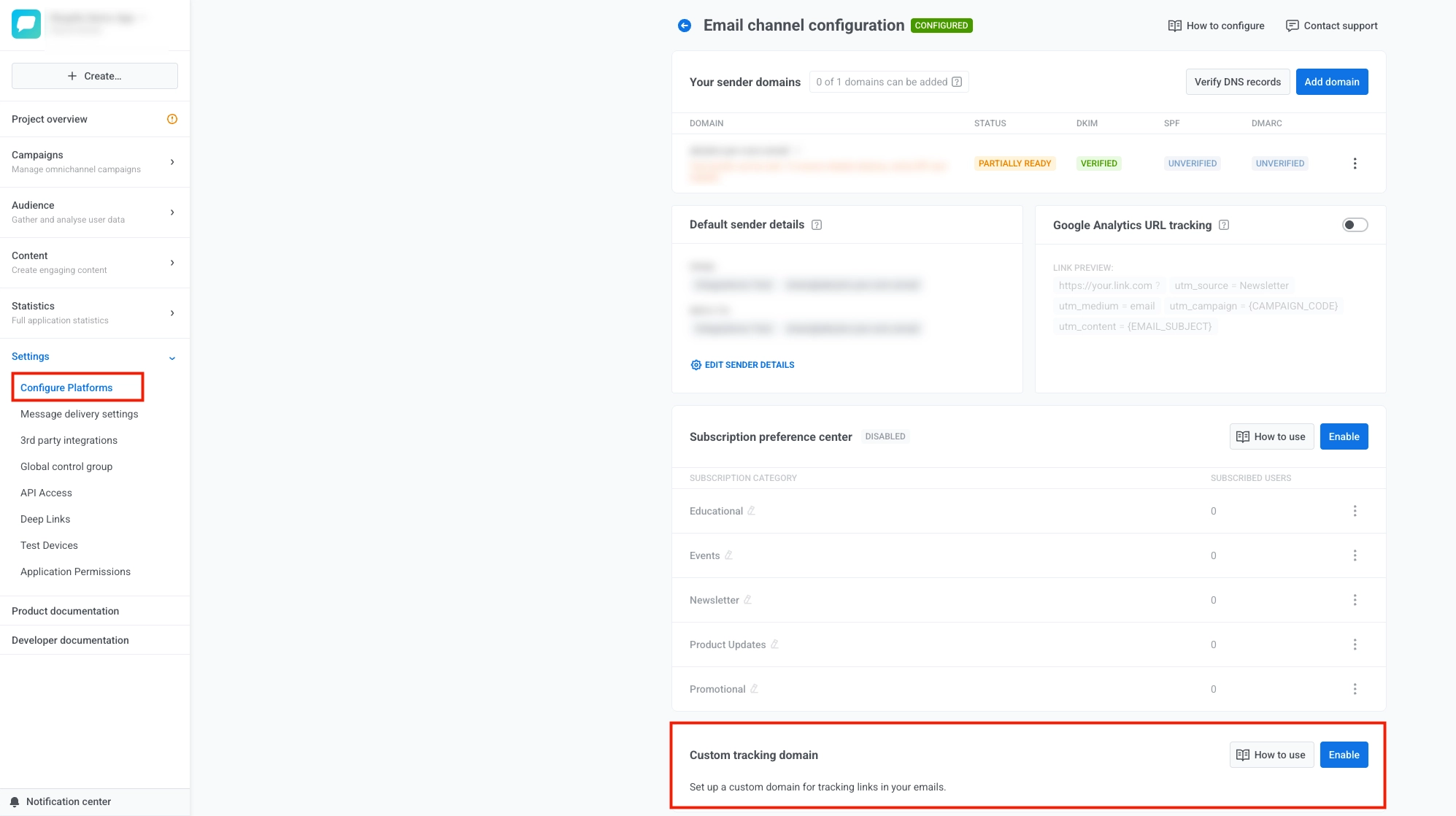Click Verify DNS records button
The image size is (1456, 816).
point(1237,82)
